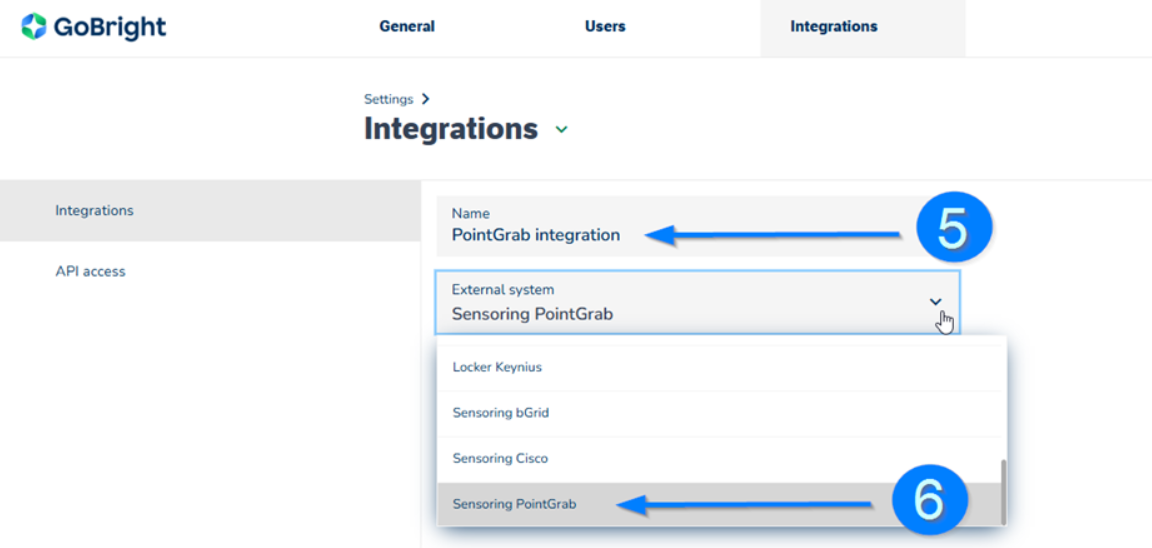The width and height of the screenshot is (1152, 548).
Task: Click the chevron beside the Settings breadcrumb
Action: click(425, 99)
